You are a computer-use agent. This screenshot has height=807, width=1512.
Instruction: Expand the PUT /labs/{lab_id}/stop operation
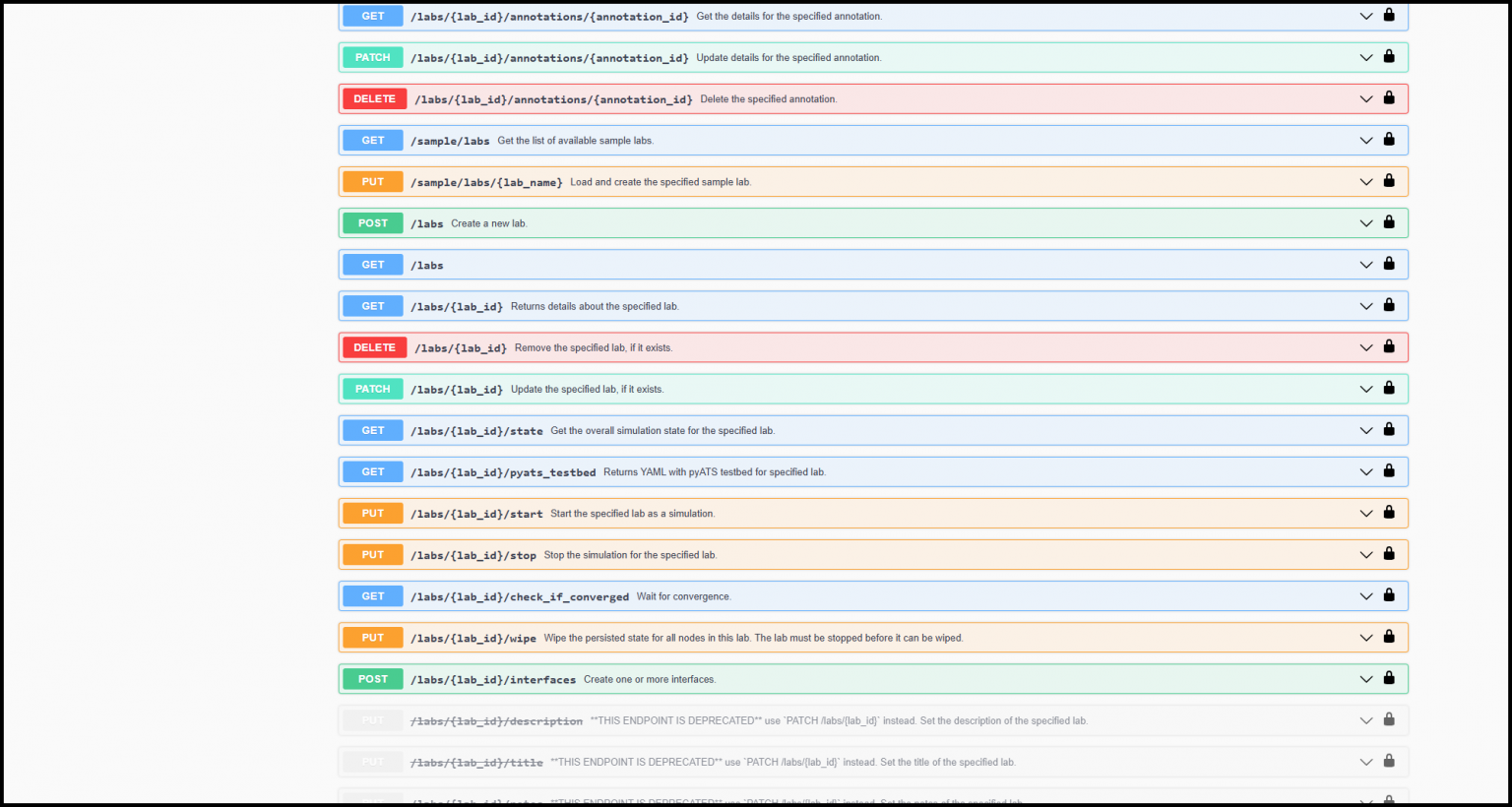pos(1365,554)
